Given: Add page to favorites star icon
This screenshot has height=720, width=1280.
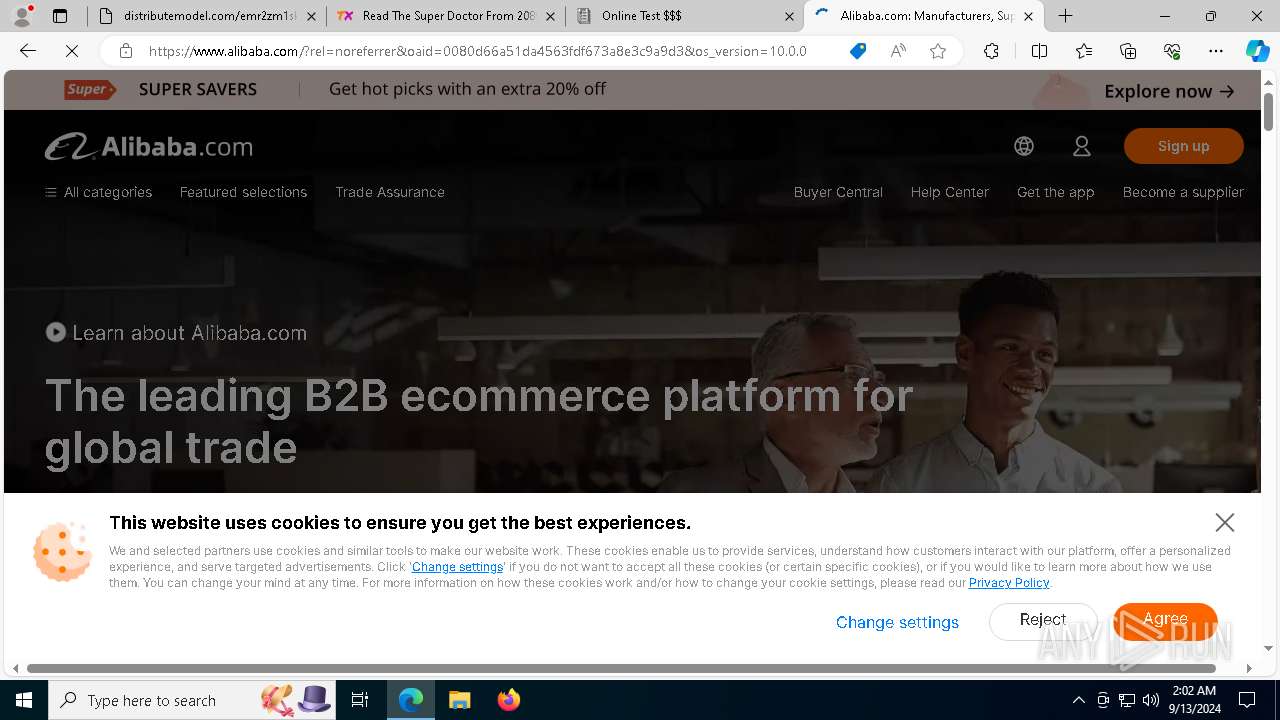Looking at the screenshot, I should (938, 51).
